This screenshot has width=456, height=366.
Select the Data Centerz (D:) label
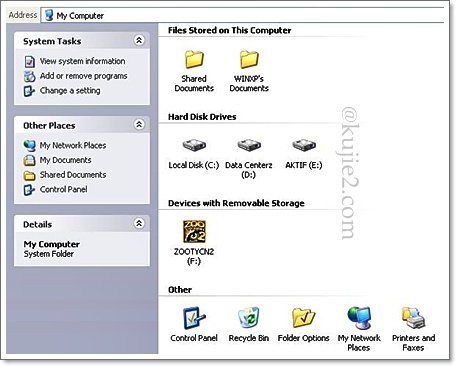pos(249,170)
